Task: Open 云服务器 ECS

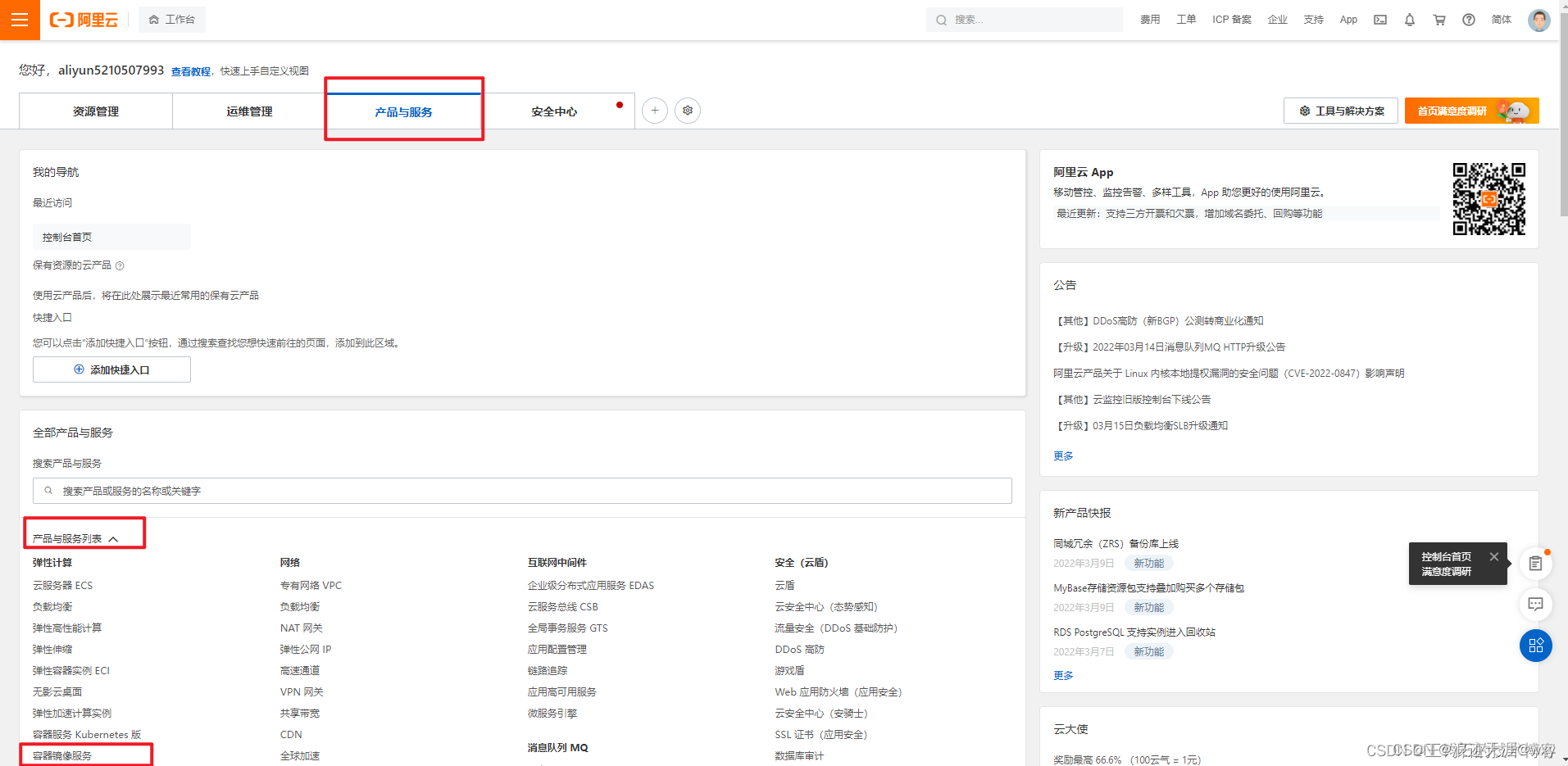Action: 63,586
